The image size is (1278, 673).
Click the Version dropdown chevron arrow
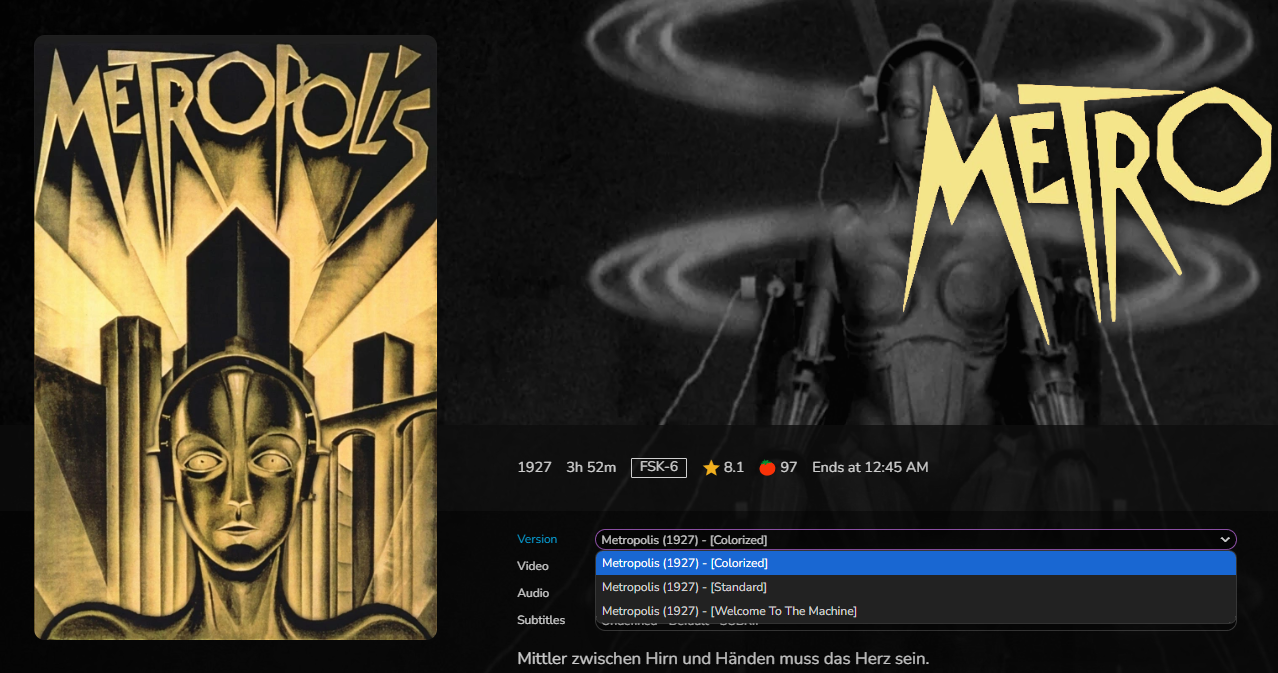1224,540
